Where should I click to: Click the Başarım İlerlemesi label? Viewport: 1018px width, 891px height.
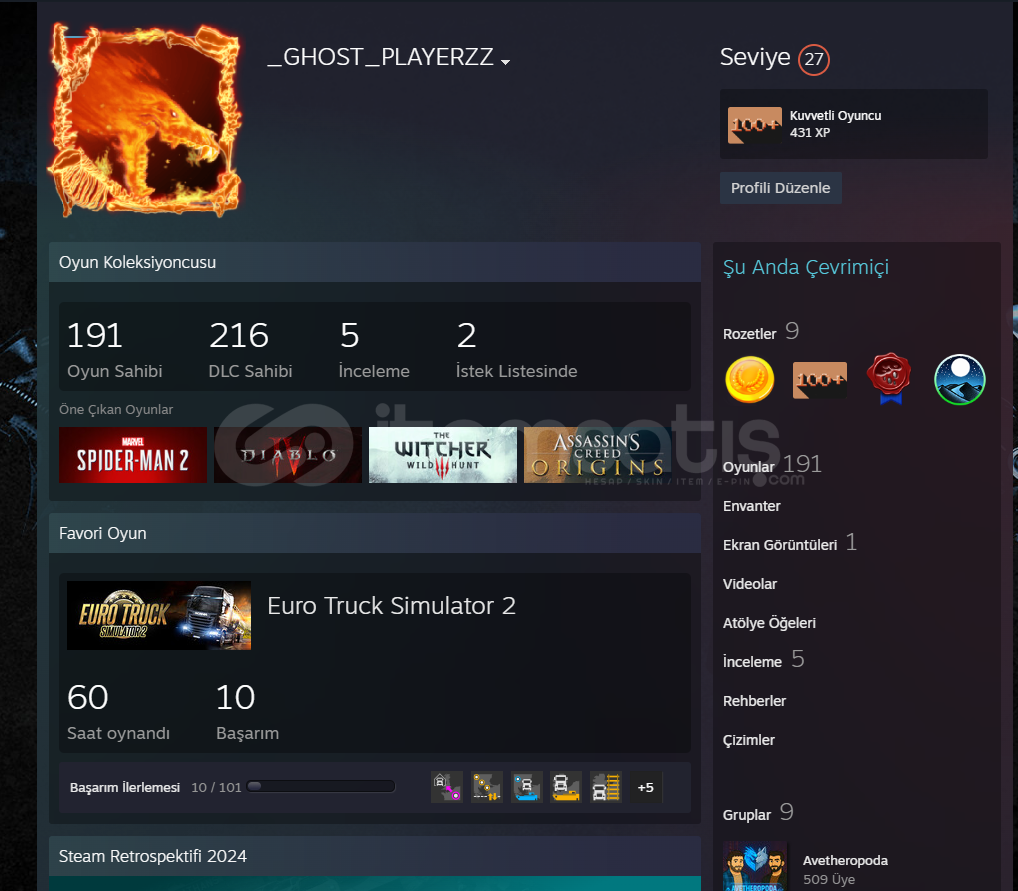click(x=125, y=787)
